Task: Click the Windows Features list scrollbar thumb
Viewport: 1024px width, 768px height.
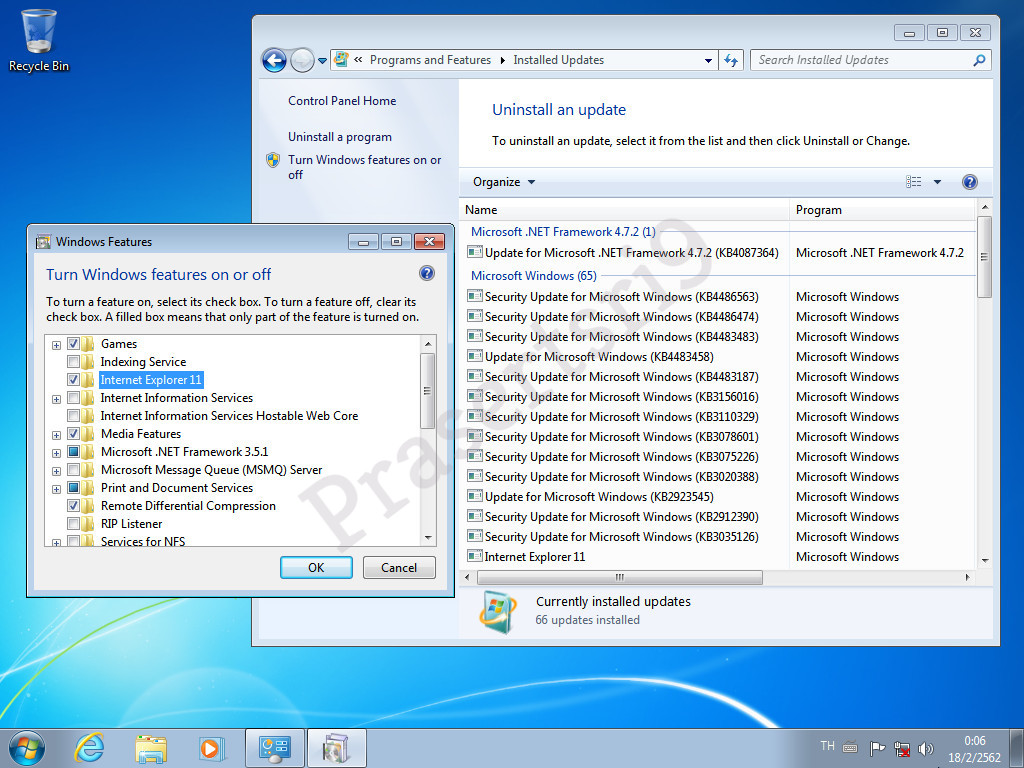Action: point(428,391)
